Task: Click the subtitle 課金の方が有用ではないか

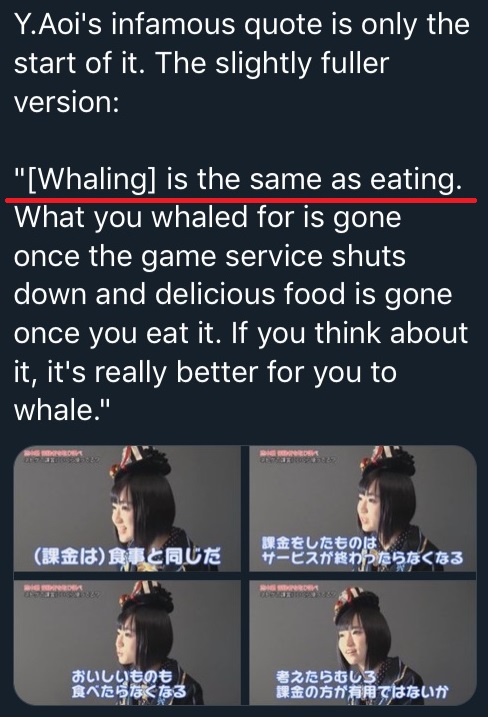Action: (x=361, y=691)
